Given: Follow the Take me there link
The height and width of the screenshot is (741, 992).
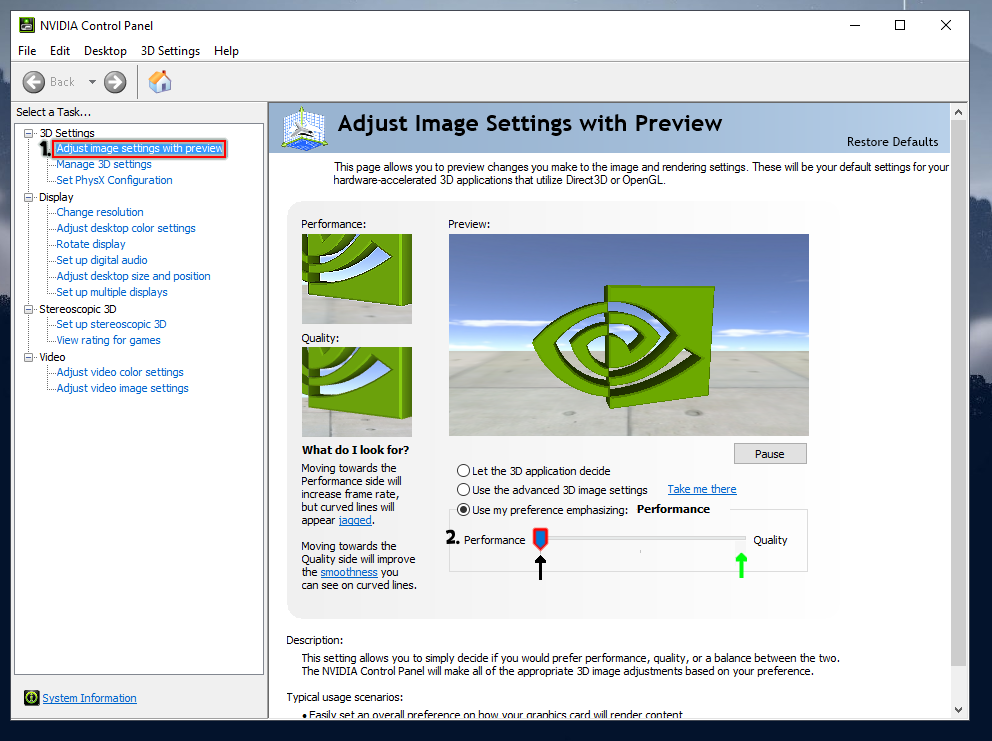Looking at the screenshot, I should pyautogui.click(x=702, y=489).
